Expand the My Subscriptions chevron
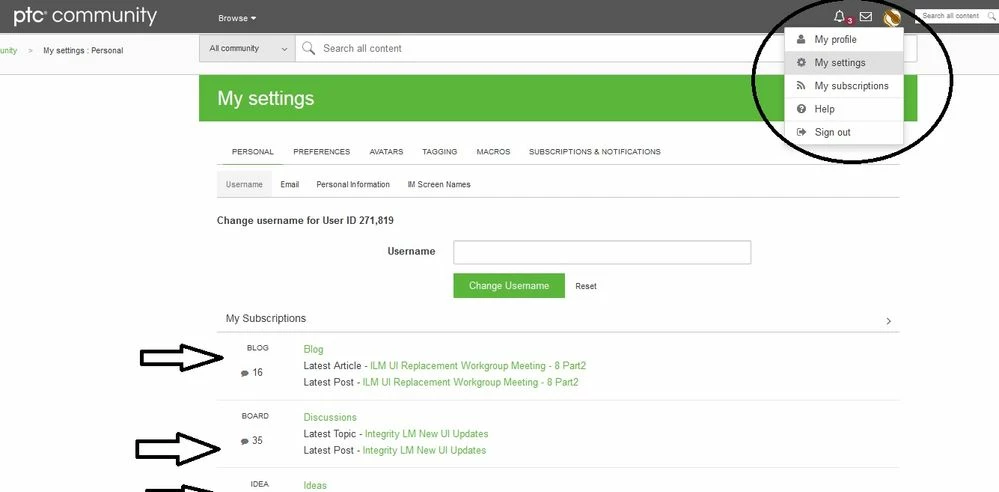Image resolution: width=999 pixels, height=492 pixels. coord(889,321)
